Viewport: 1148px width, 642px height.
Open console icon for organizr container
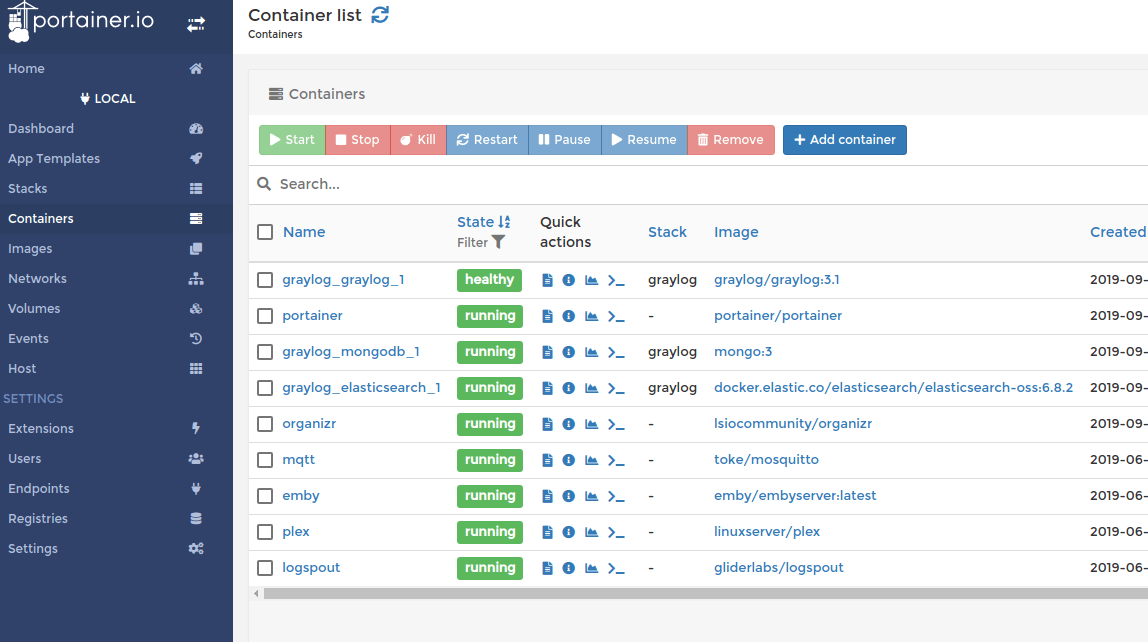616,424
